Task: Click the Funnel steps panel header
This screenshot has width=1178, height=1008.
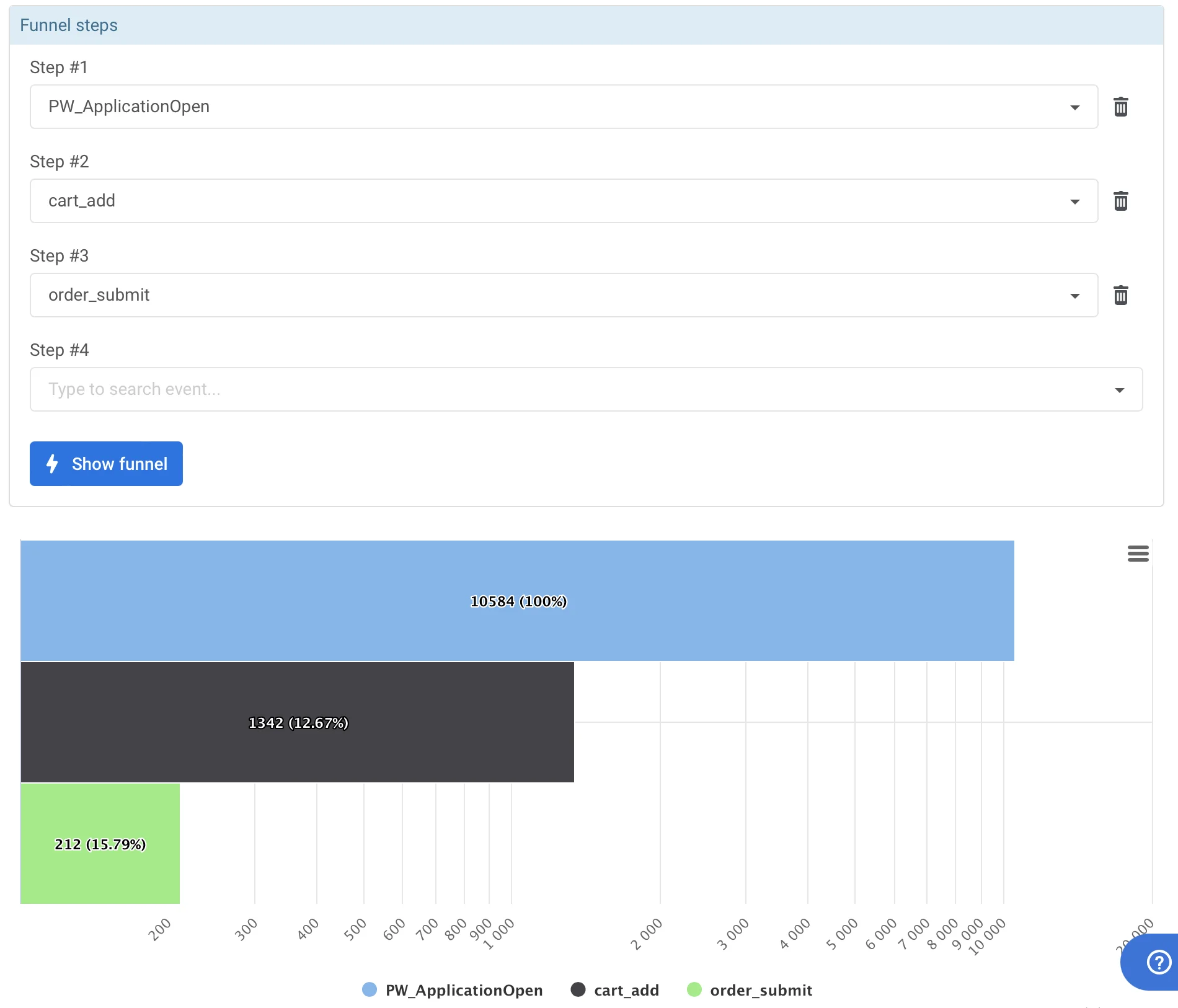Action: pos(585,25)
